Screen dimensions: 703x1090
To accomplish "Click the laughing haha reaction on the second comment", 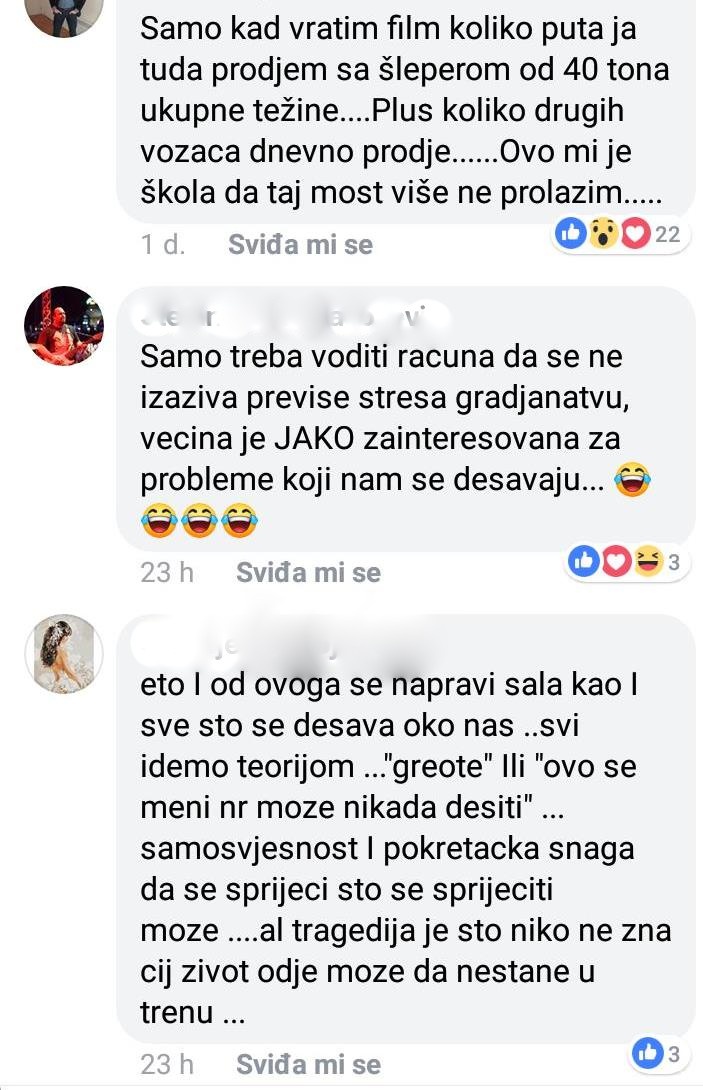I will coord(647,561).
